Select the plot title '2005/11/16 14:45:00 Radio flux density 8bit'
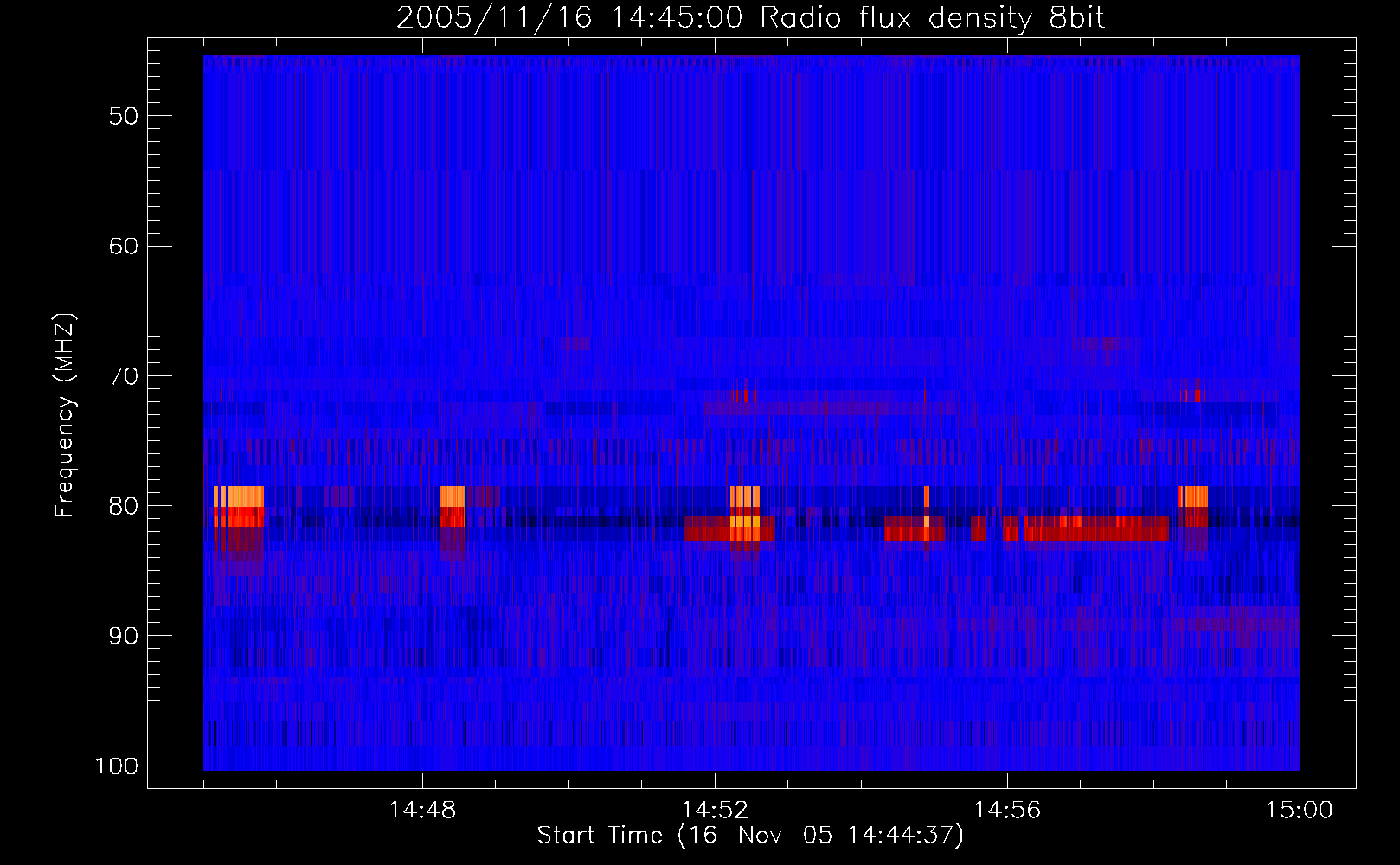Screen dimensions: 1400x865 (751, 18)
